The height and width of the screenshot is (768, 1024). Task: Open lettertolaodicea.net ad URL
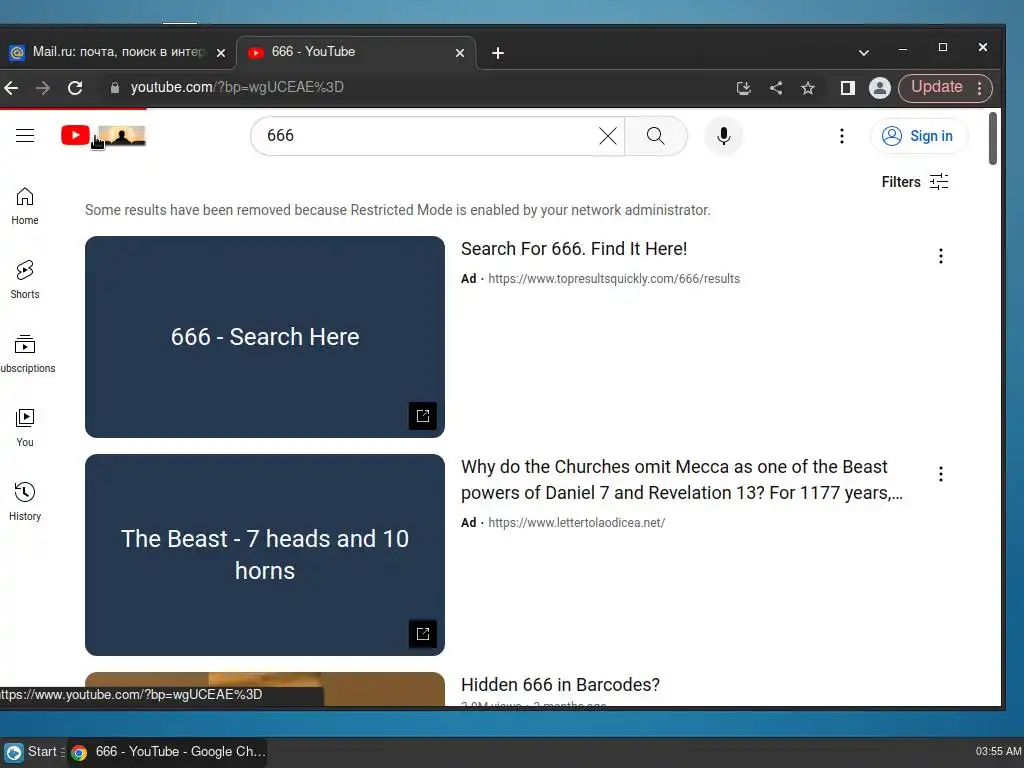pyautogui.click(x=577, y=523)
